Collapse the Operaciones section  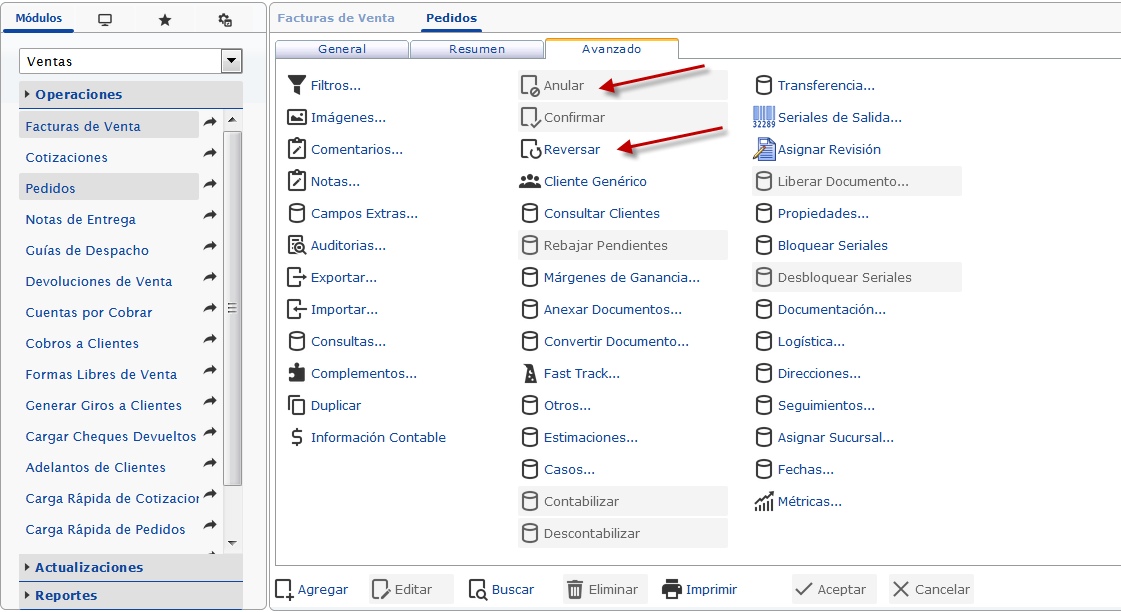(x=131, y=94)
